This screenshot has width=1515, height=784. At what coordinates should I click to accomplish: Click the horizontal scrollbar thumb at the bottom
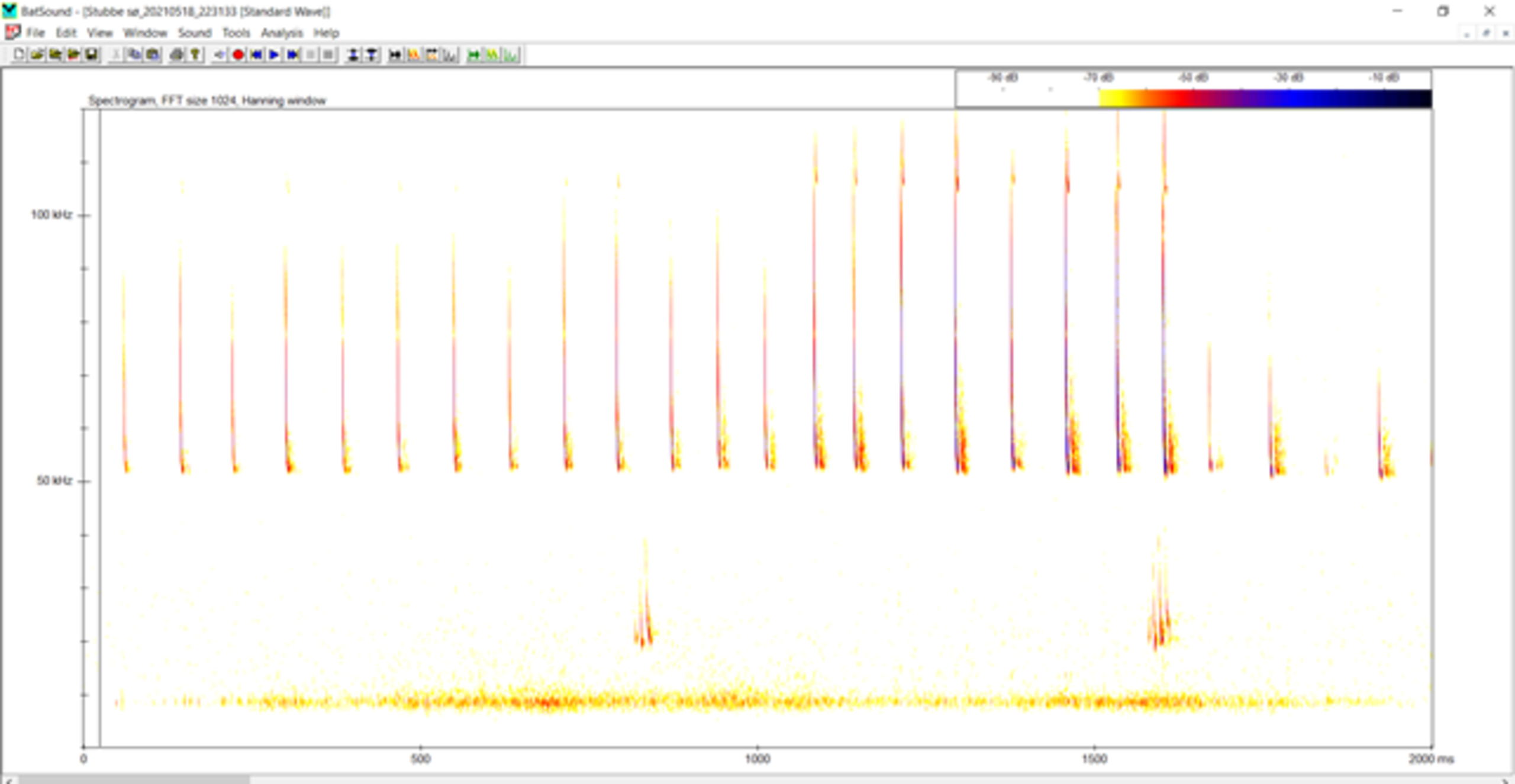tap(133, 780)
